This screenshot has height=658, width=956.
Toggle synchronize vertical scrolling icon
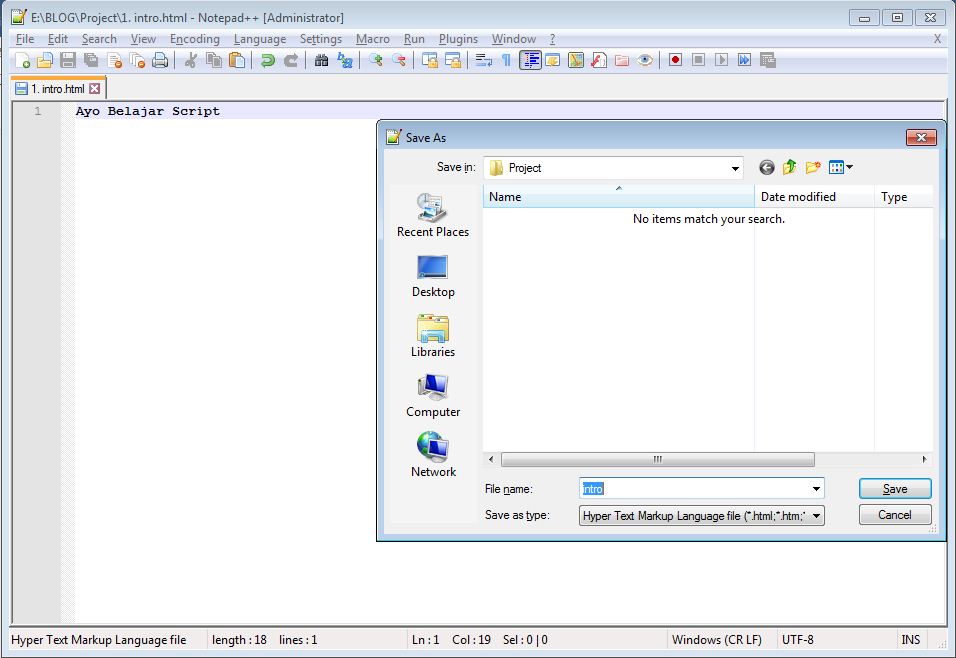pyautogui.click(x=430, y=60)
